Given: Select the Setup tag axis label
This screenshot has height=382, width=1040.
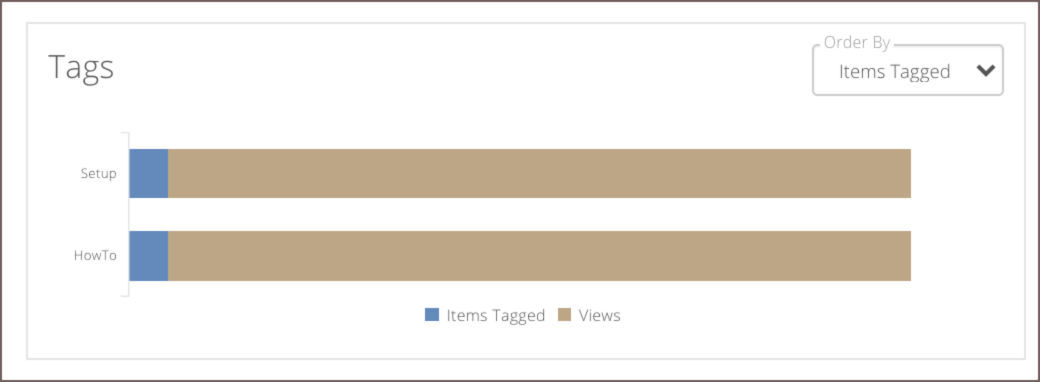Looking at the screenshot, I should (x=98, y=174).
